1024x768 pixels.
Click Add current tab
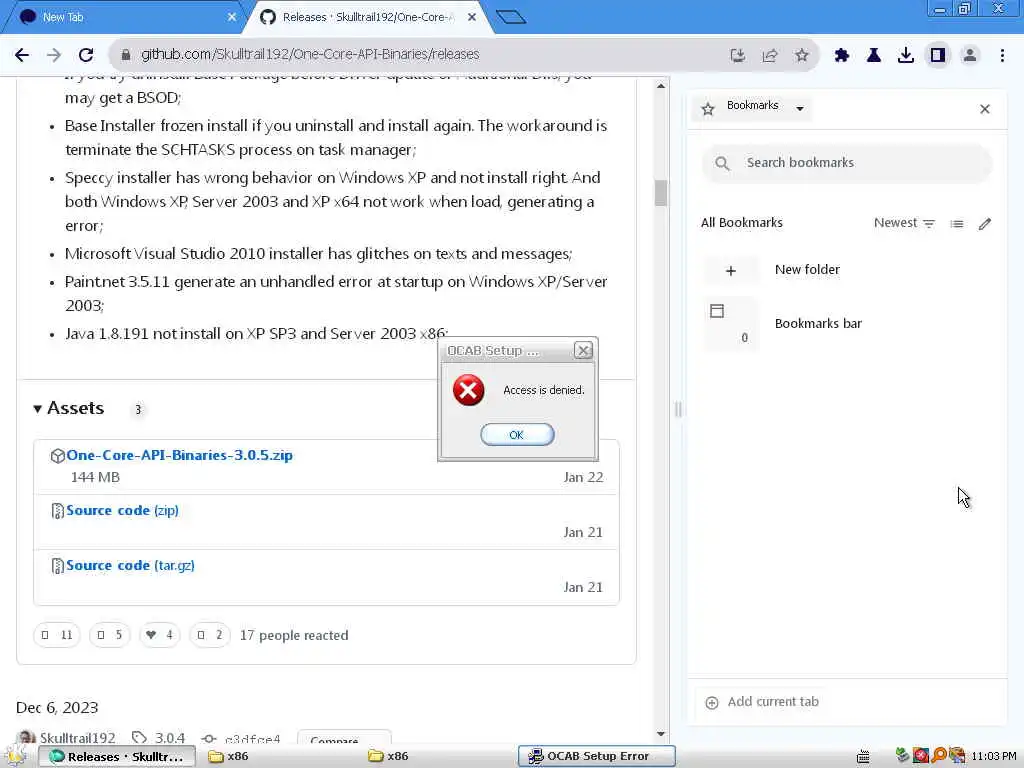(x=762, y=702)
